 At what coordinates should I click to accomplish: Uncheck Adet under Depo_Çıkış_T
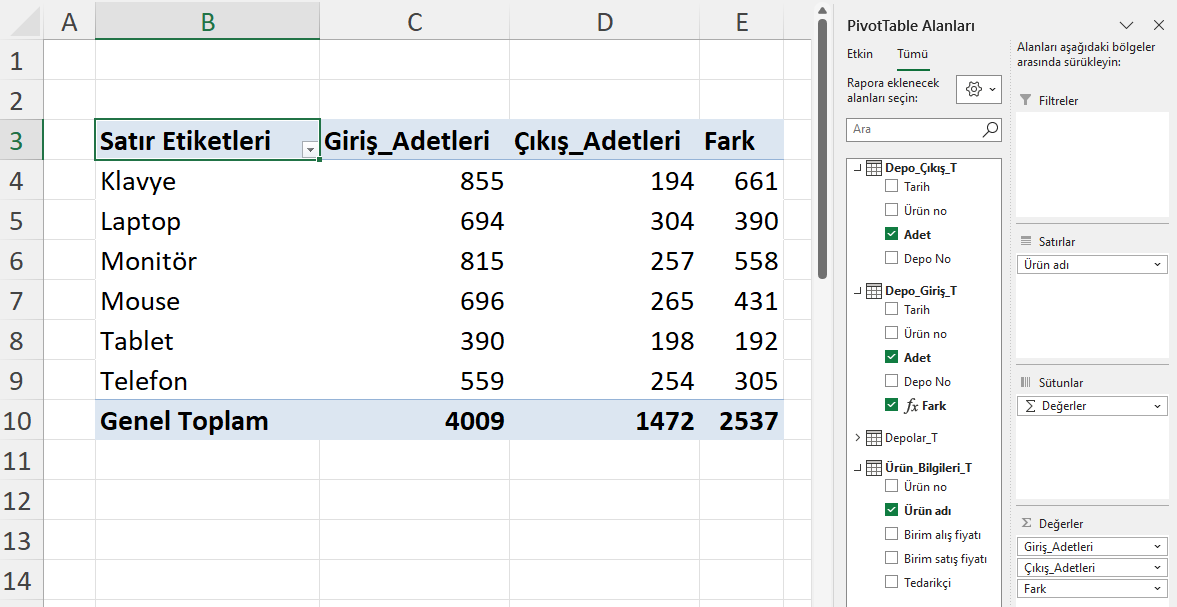(892, 234)
